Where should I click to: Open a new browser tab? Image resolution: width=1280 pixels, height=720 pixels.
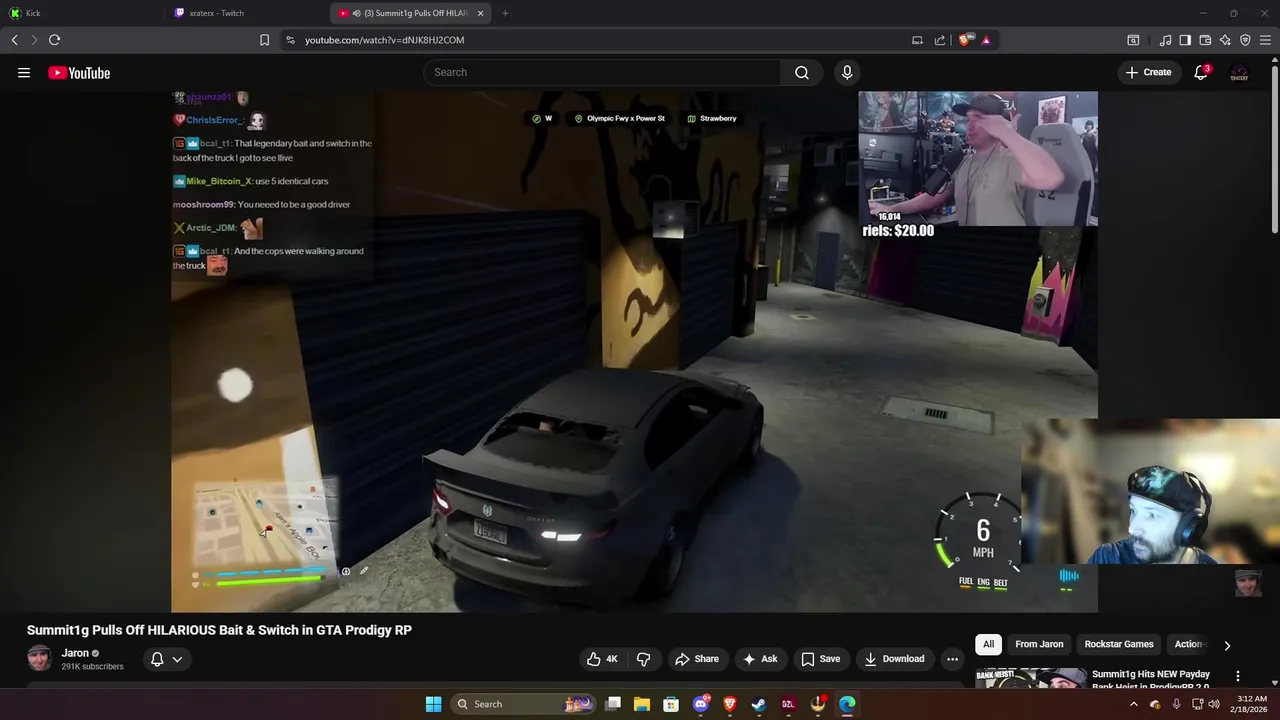click(x=505, y=13)
